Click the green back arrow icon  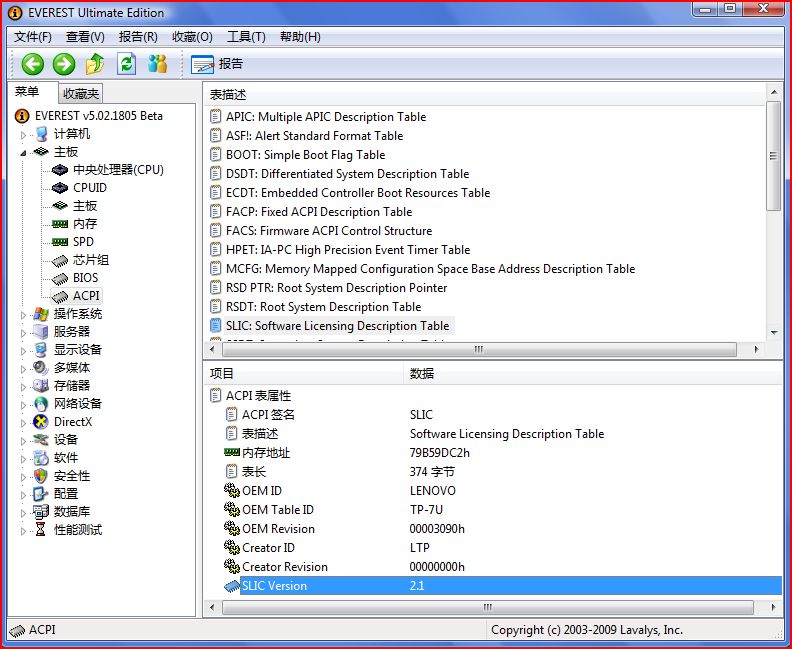[33, 64]
